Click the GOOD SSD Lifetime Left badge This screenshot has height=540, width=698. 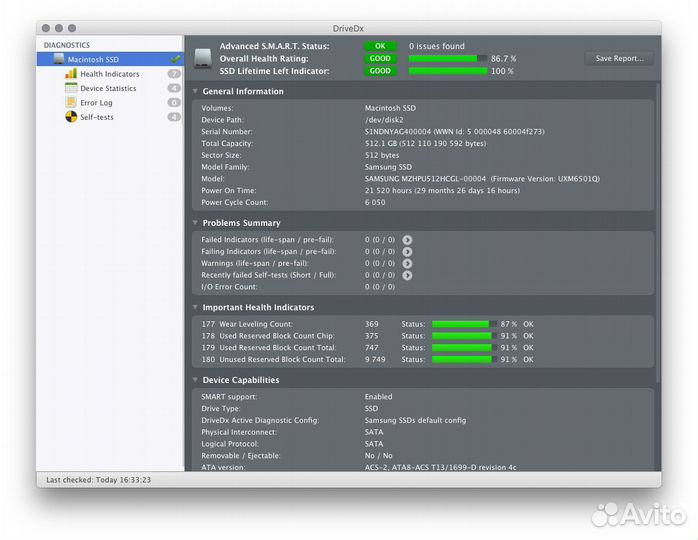pyautogui.click(x=380, y=71)
